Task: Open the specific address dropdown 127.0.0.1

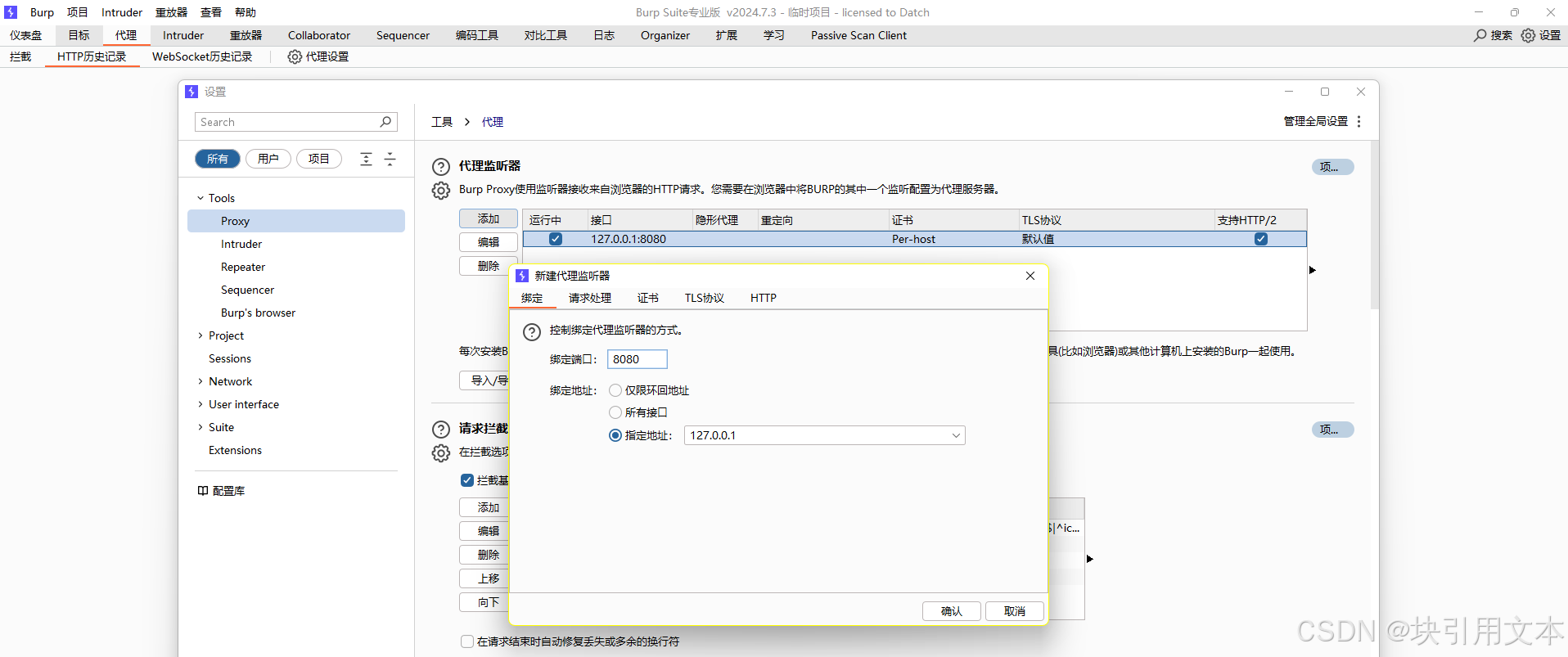Action: (x=825, y=435)
